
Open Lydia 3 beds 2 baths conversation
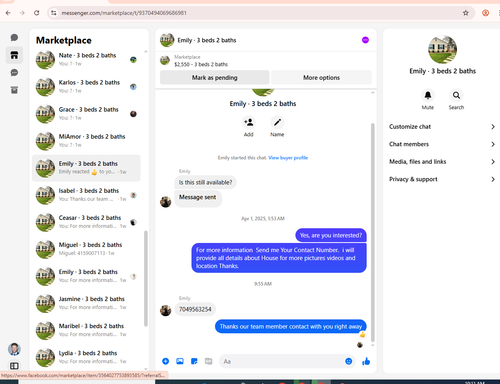87,357
